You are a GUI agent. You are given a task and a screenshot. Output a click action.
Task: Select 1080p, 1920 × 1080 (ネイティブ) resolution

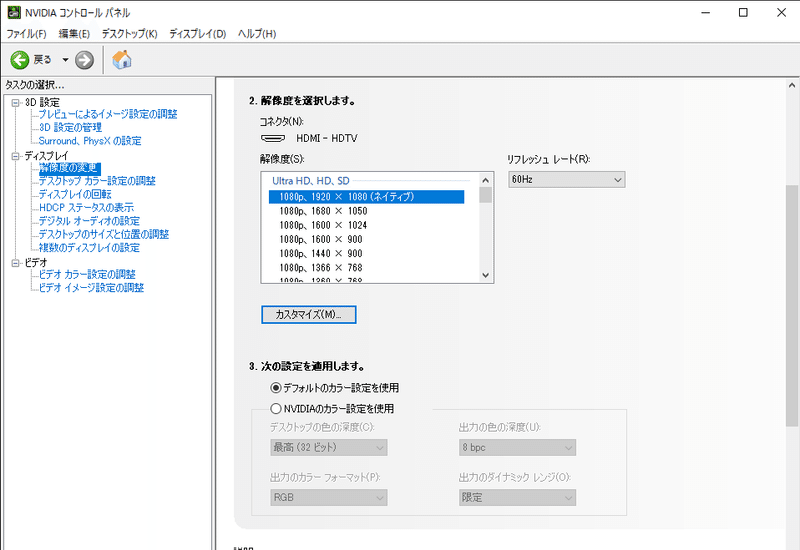point(366,197)
